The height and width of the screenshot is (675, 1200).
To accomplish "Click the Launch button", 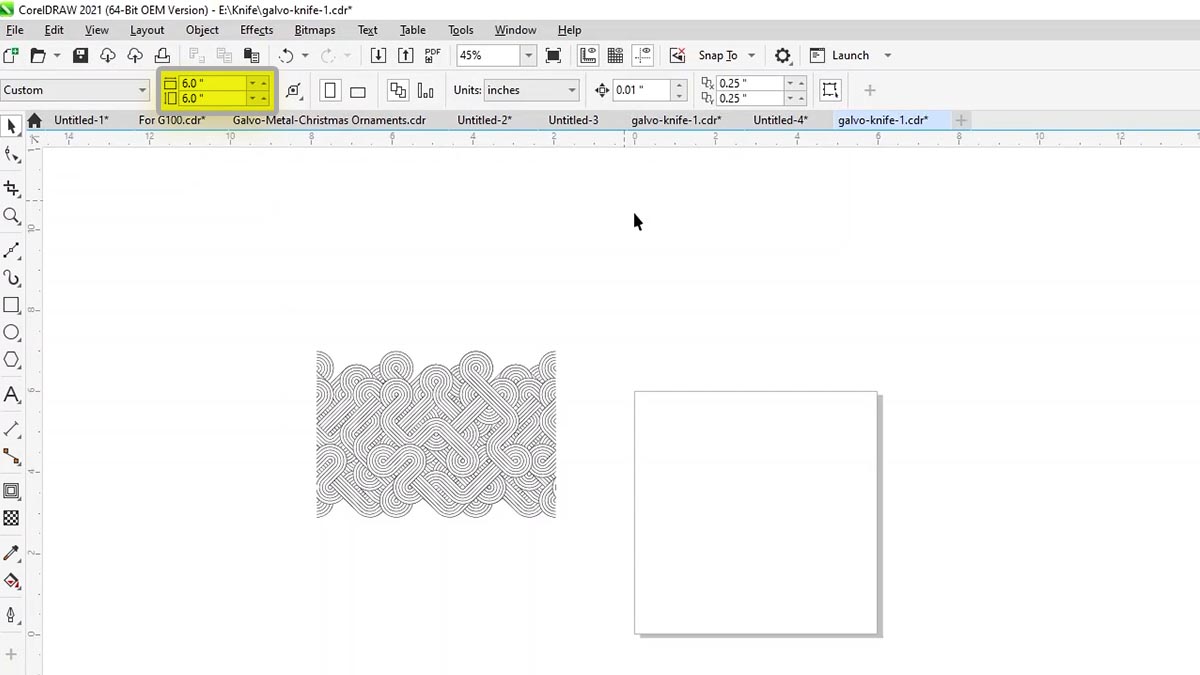I will pos(850,55).
